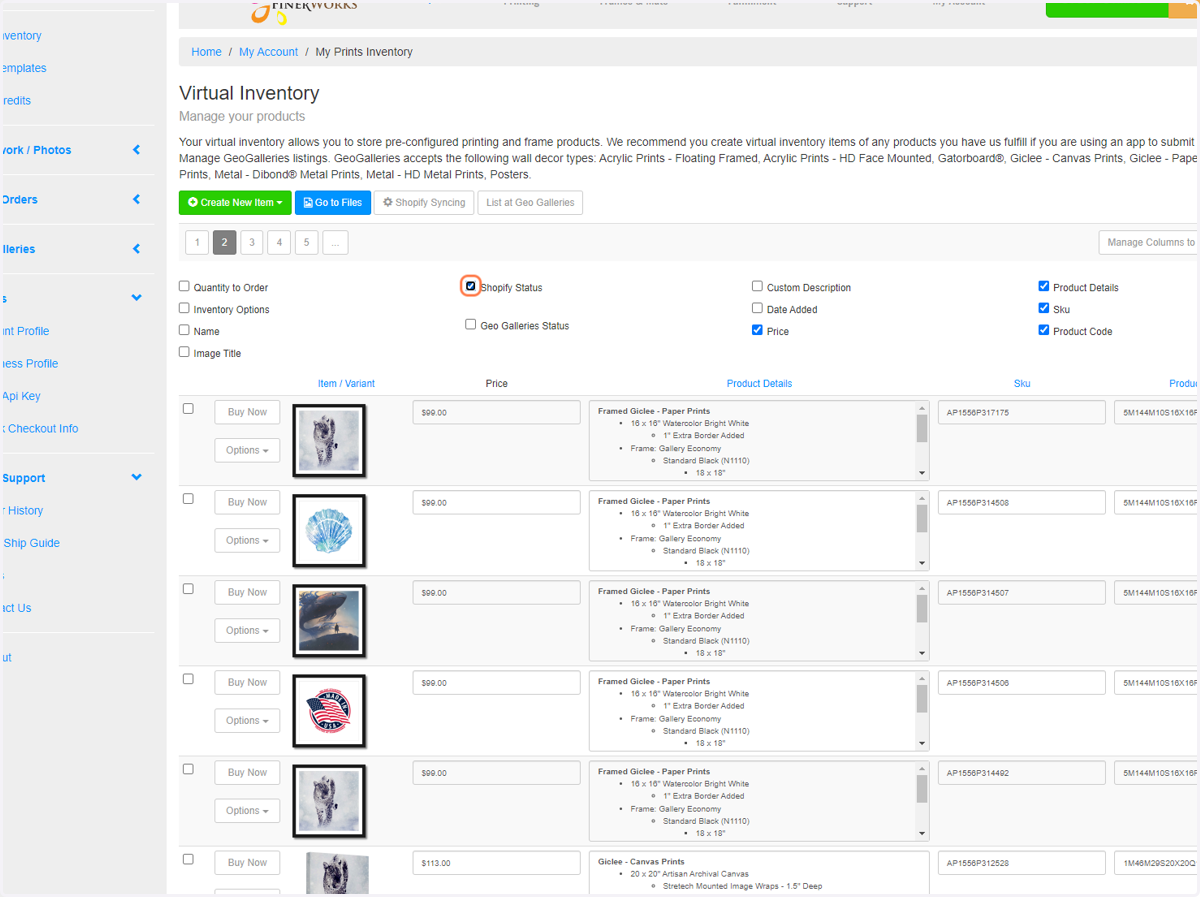The image size is (1200, 897).
Task: Enable the Geo Galleries Status checkbox
Action: coord(471,324)
